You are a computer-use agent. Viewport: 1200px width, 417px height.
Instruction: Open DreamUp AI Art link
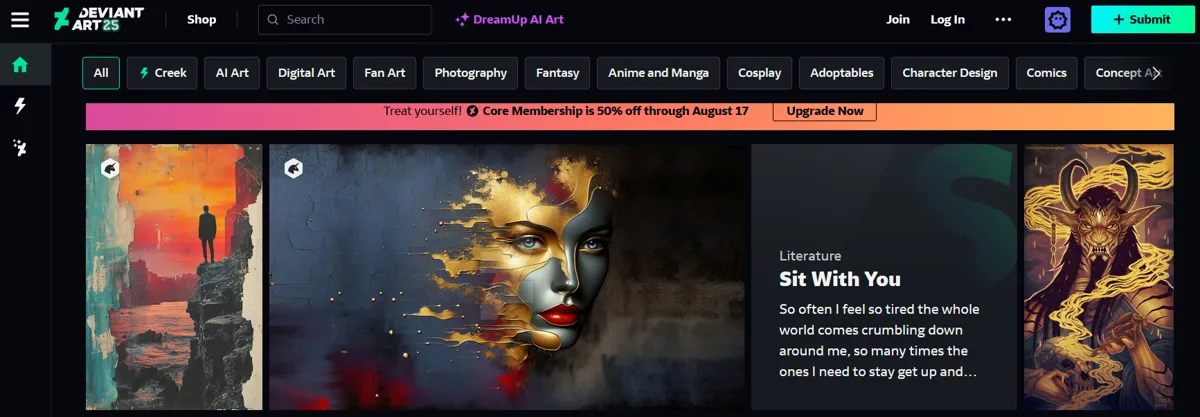click(x=509, y=19)
